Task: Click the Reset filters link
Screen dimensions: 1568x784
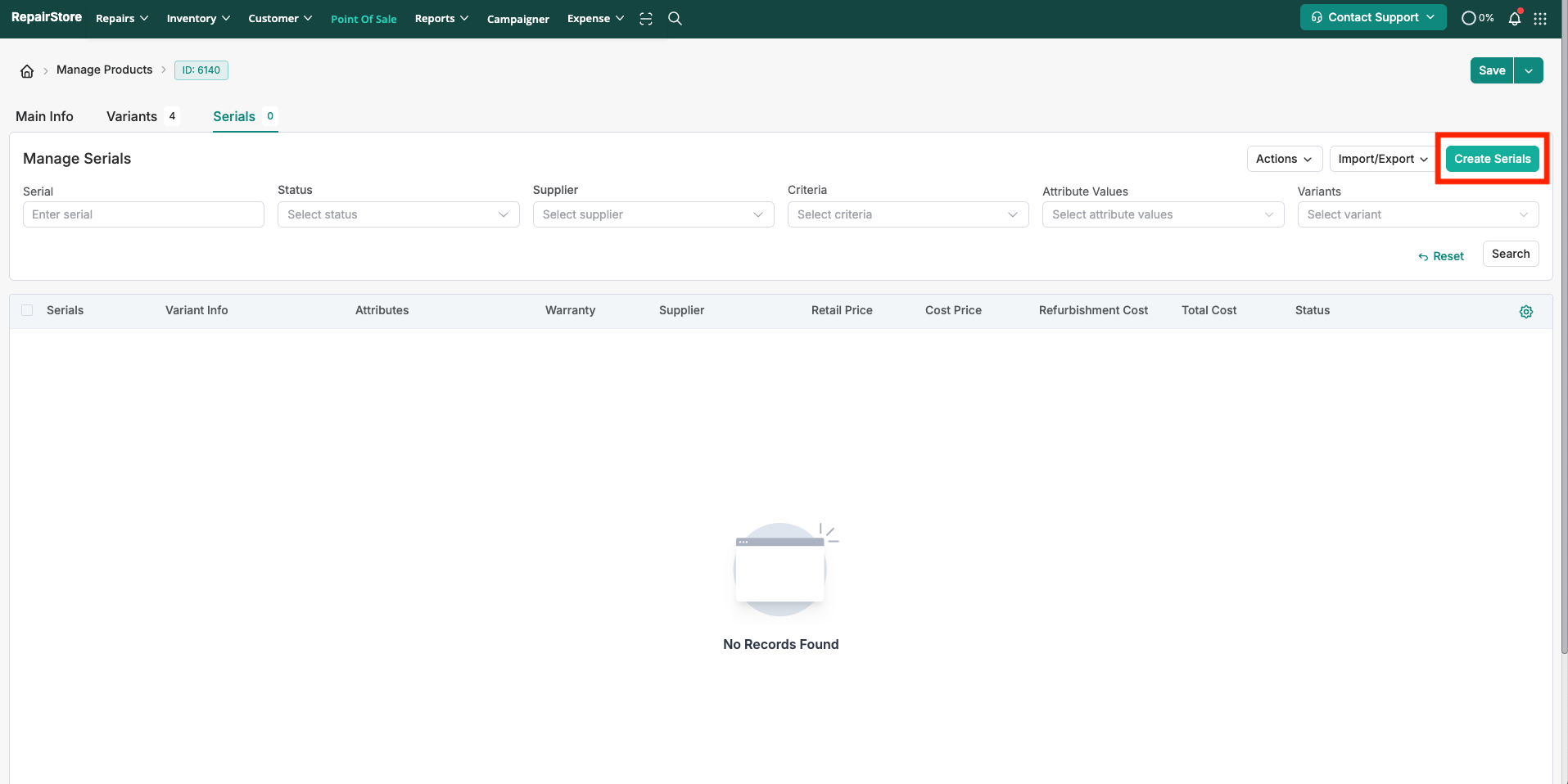Action: click(x=1441, y=256)
